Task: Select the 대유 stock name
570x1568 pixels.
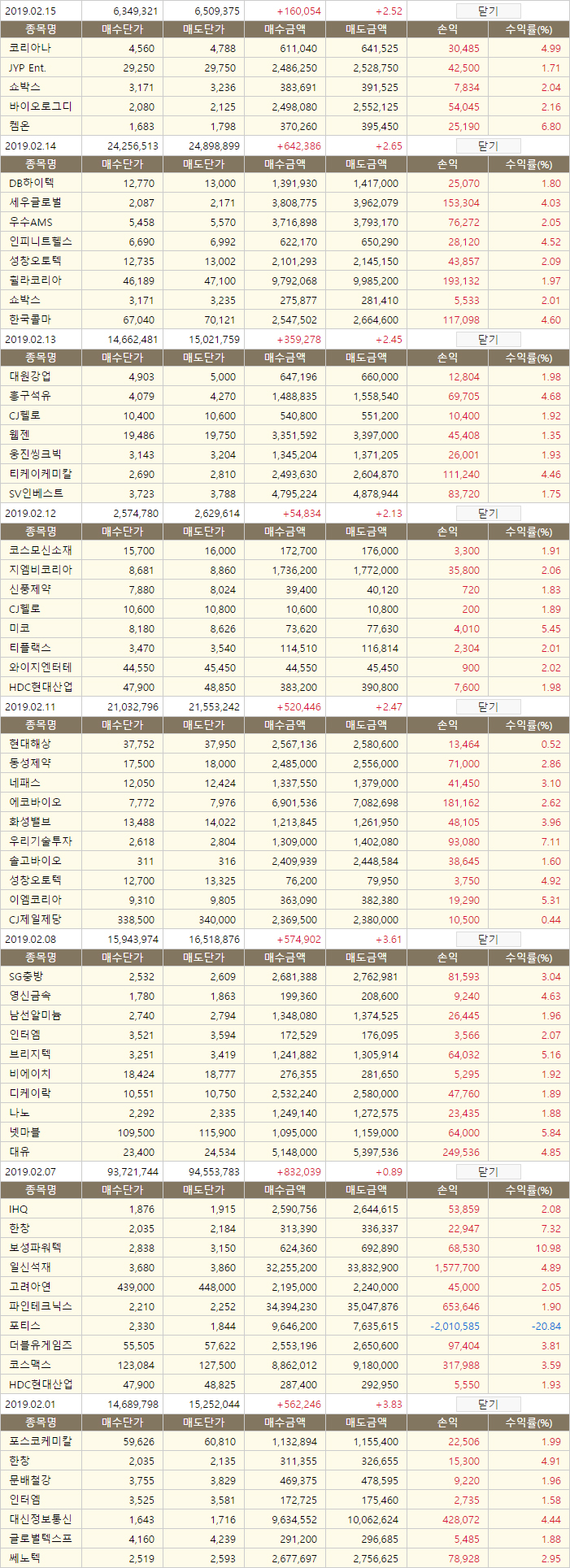Action: (x=20, y=1152)
